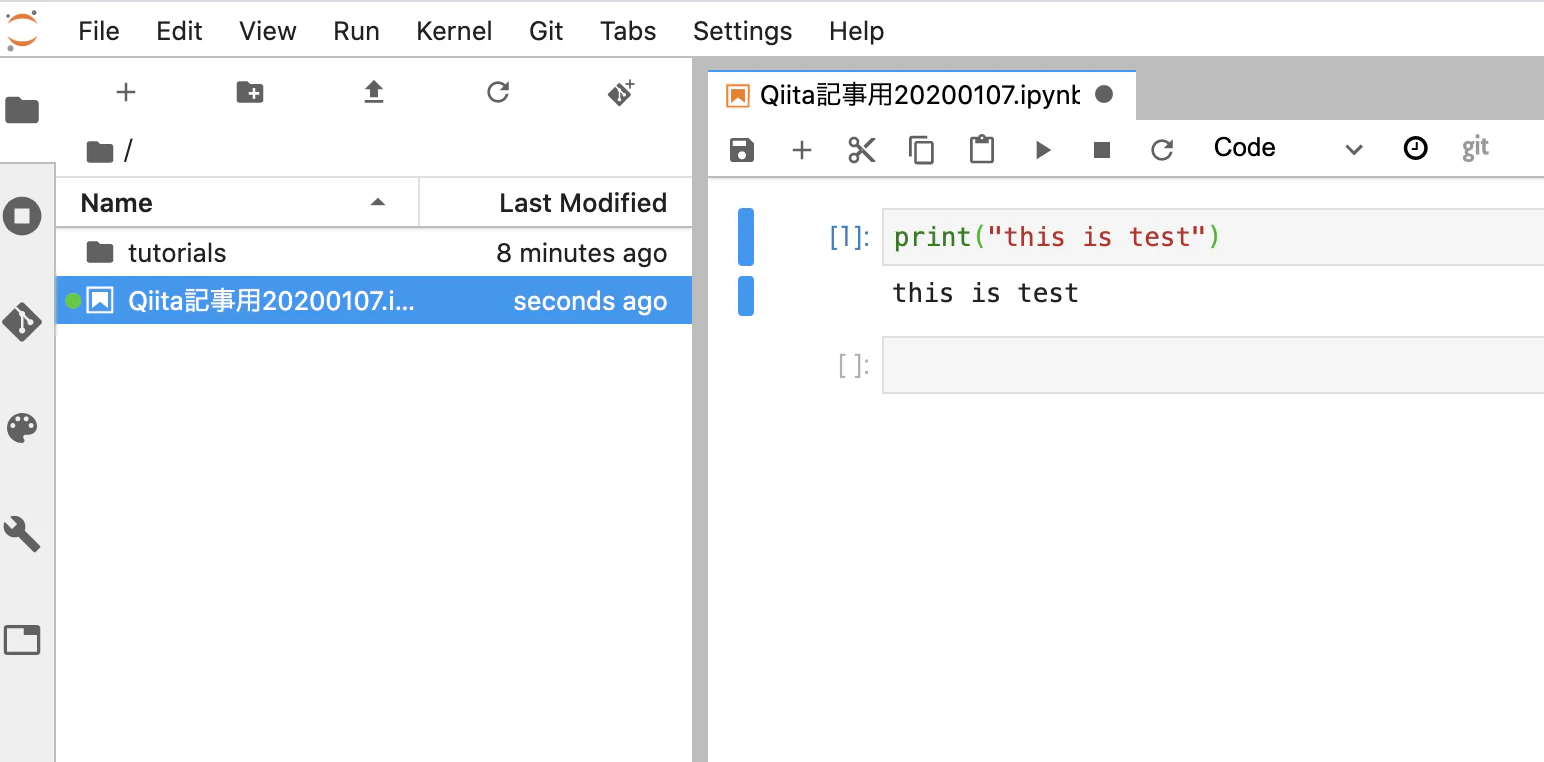This screenshot has width=1544, height=762.
Task: Run the selected cell with play icon
Action: (1043, 150)
